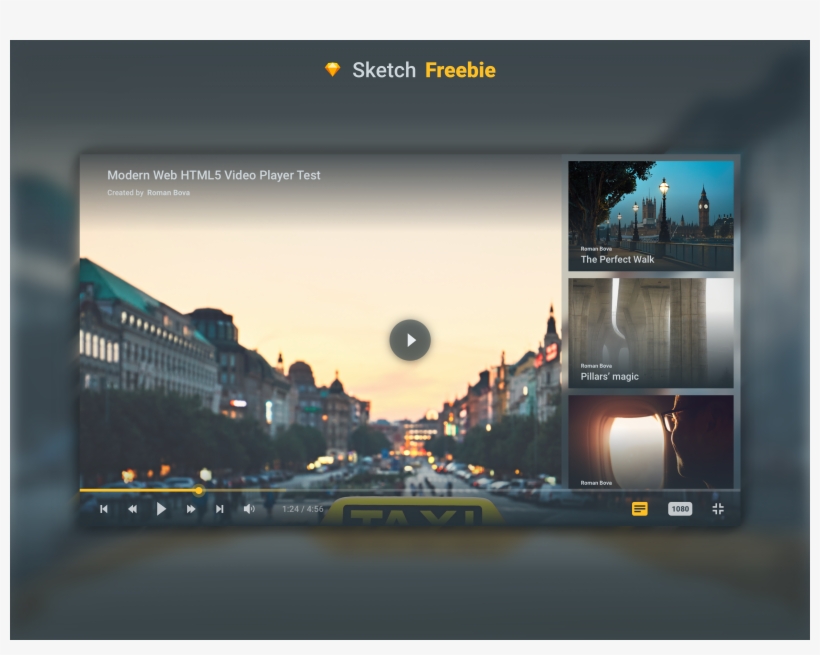Screen dimensions: 820x655
Task: Click the Sketch diamond logo icon
Action: 333,70
